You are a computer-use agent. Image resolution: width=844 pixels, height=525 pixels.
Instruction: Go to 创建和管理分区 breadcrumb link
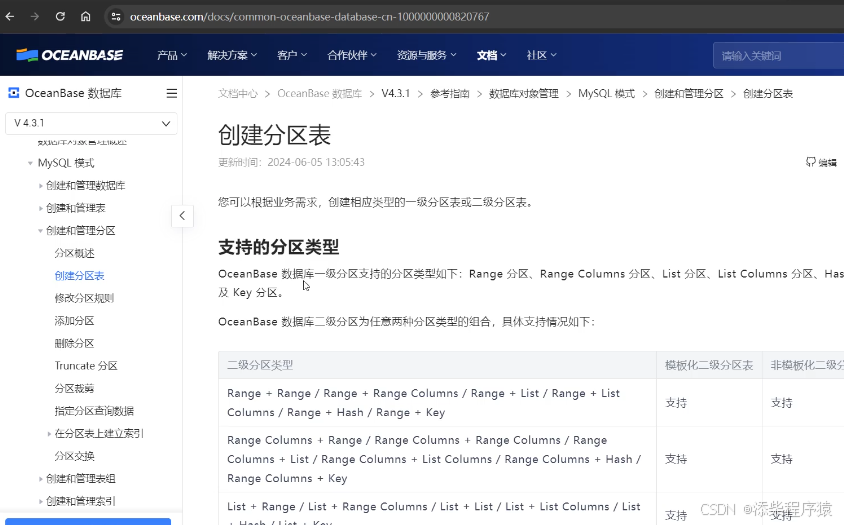click(689, 94)
